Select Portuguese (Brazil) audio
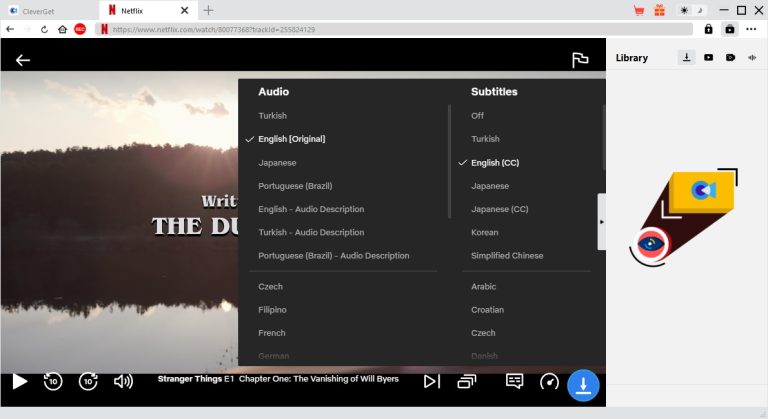768x419 pixels. coord(295,186)
